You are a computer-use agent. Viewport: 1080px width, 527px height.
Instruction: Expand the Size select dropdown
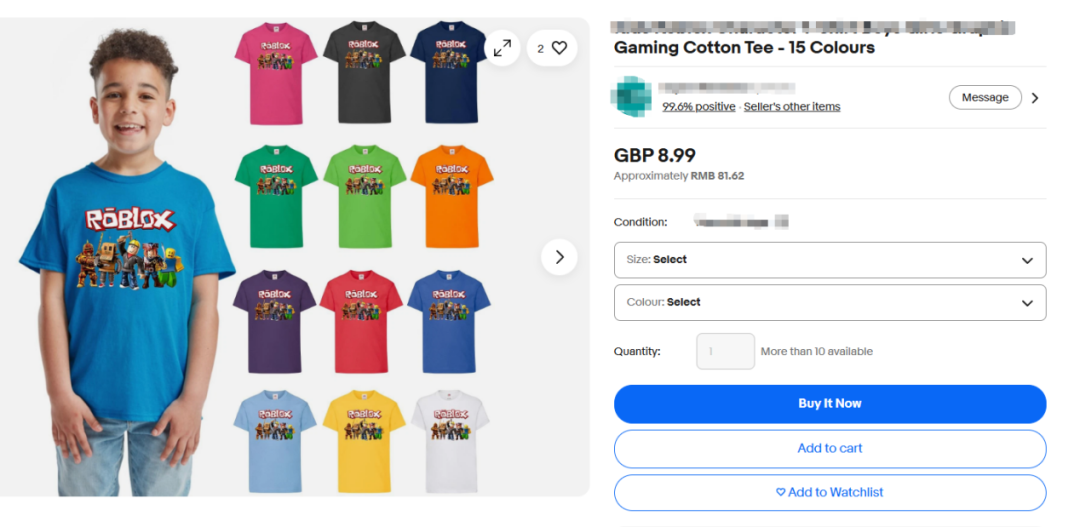click(x=830, y=260)
